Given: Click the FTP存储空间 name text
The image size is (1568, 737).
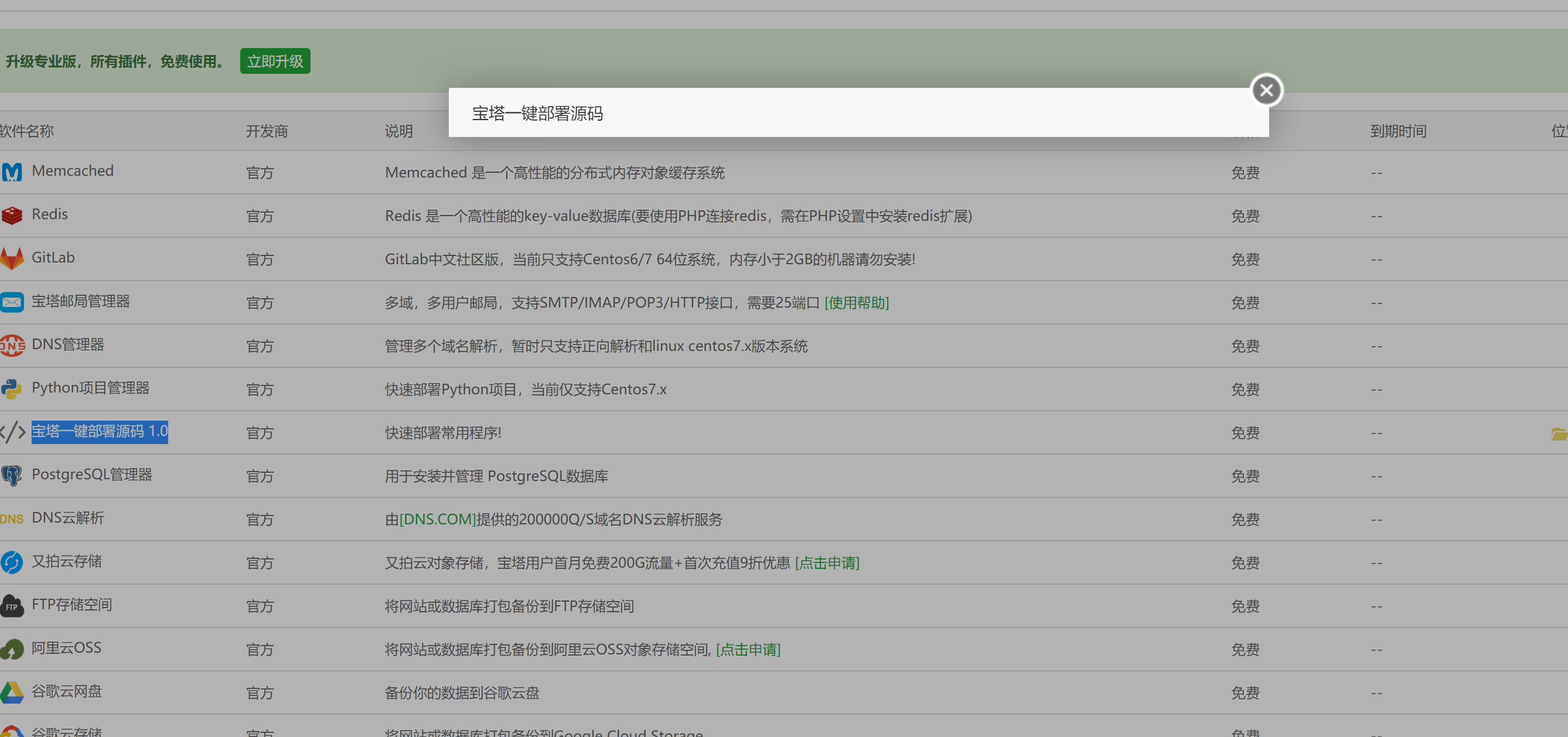Looking at the screenshot, I should 72,604.
